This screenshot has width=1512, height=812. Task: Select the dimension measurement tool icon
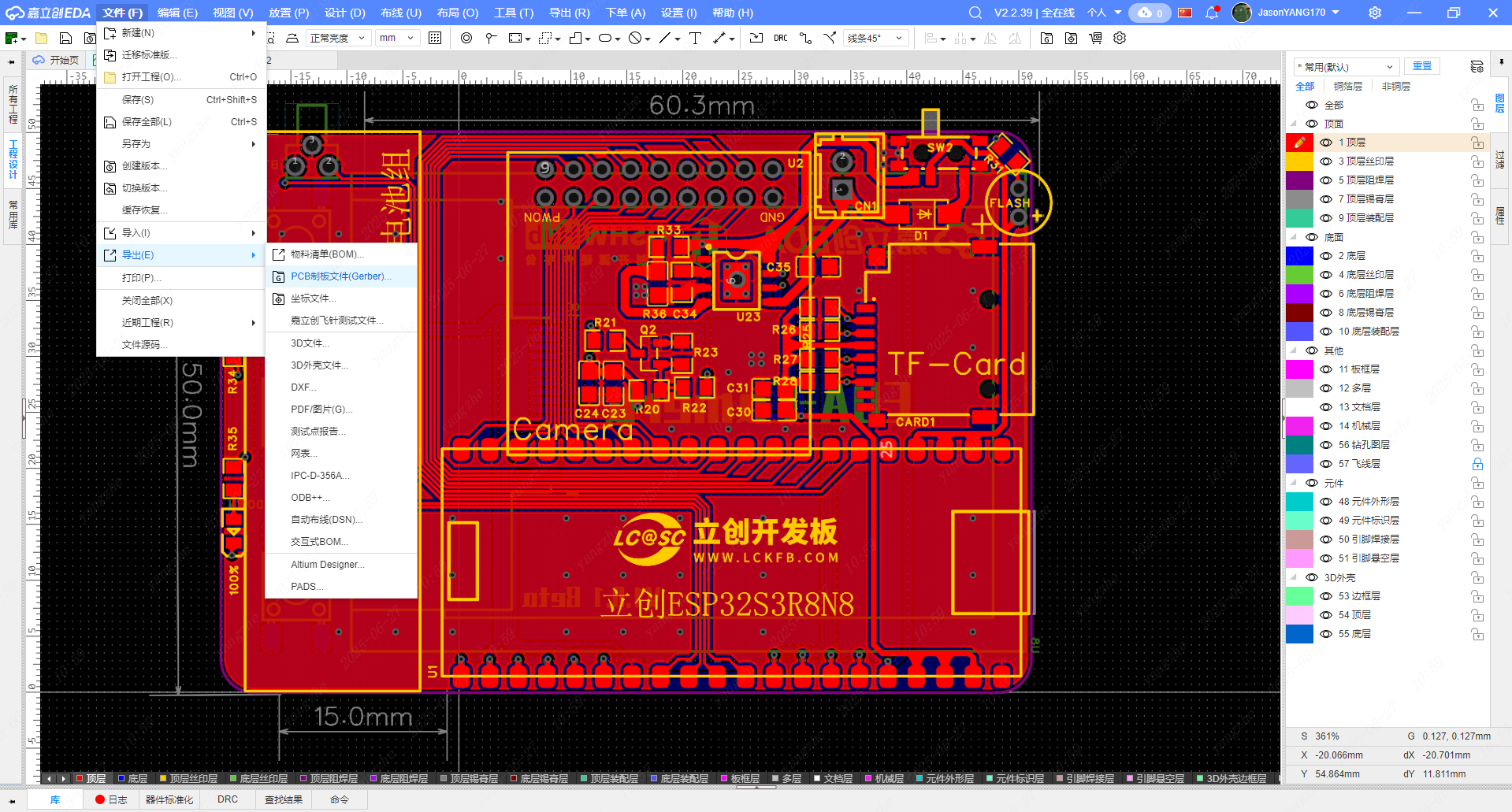pyautogui.click(x=719, y=38)
